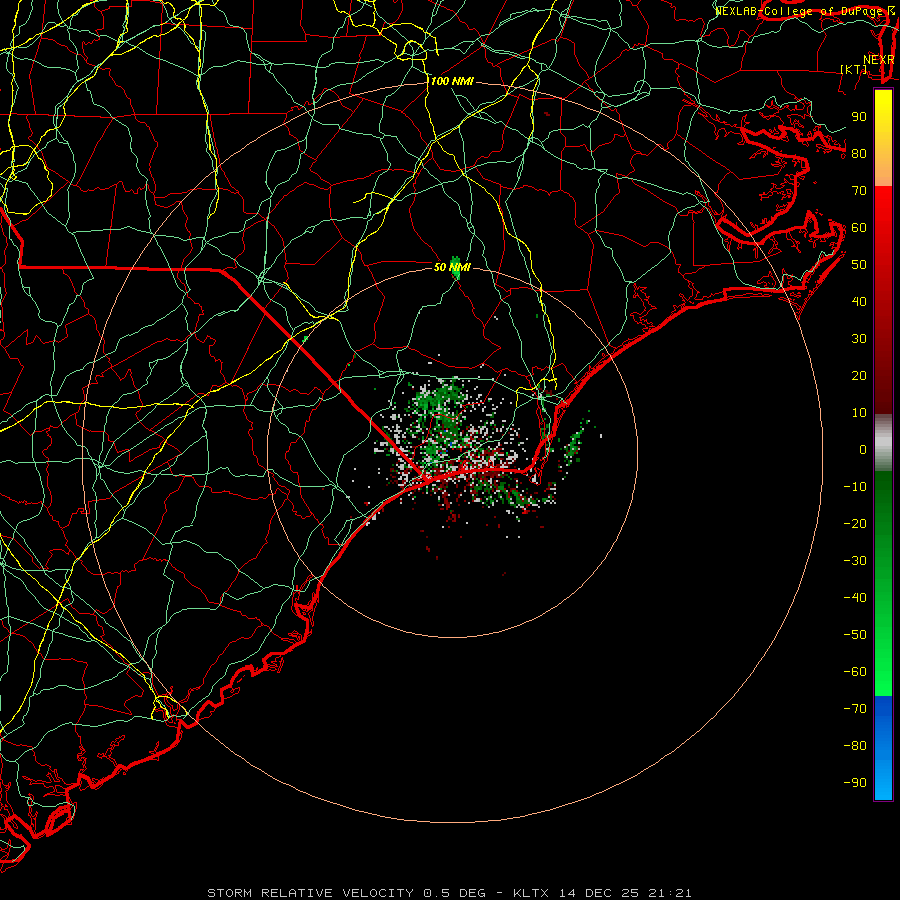900x900 pixels.
Task: Click the 20 value on velocity scale
Action: [859, 375]
